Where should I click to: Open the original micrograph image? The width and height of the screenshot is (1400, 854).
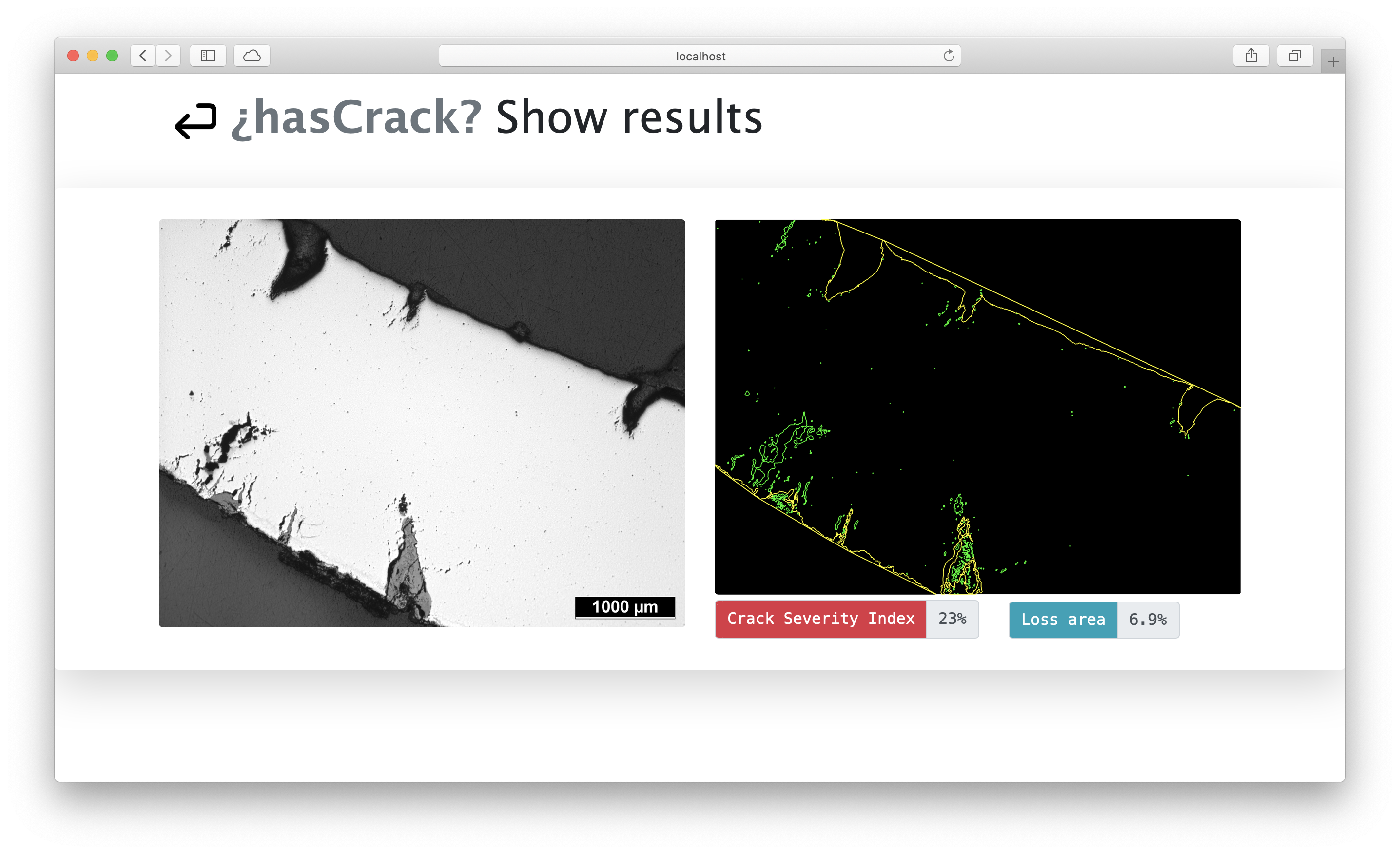coord(422,423)
